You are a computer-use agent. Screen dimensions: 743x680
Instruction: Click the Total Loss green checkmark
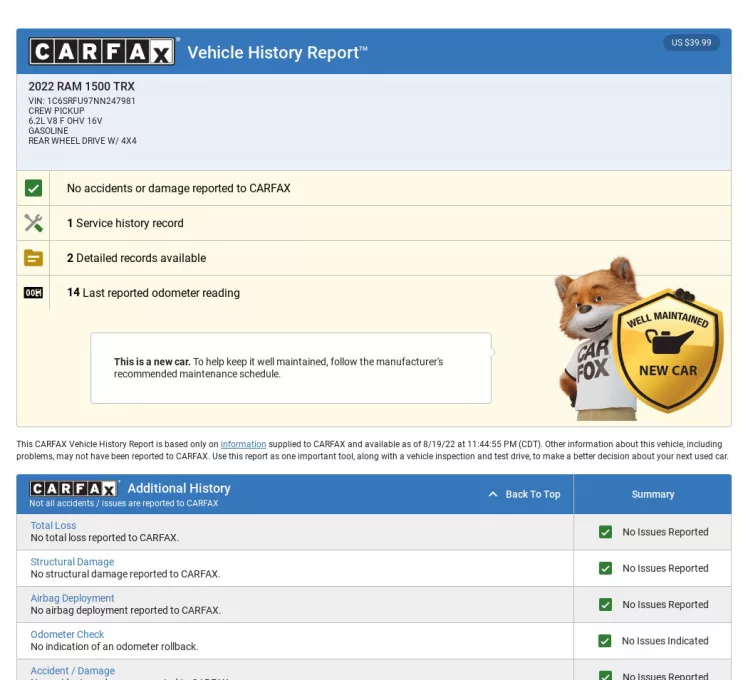pyautogui.click(x=605, y=532)
